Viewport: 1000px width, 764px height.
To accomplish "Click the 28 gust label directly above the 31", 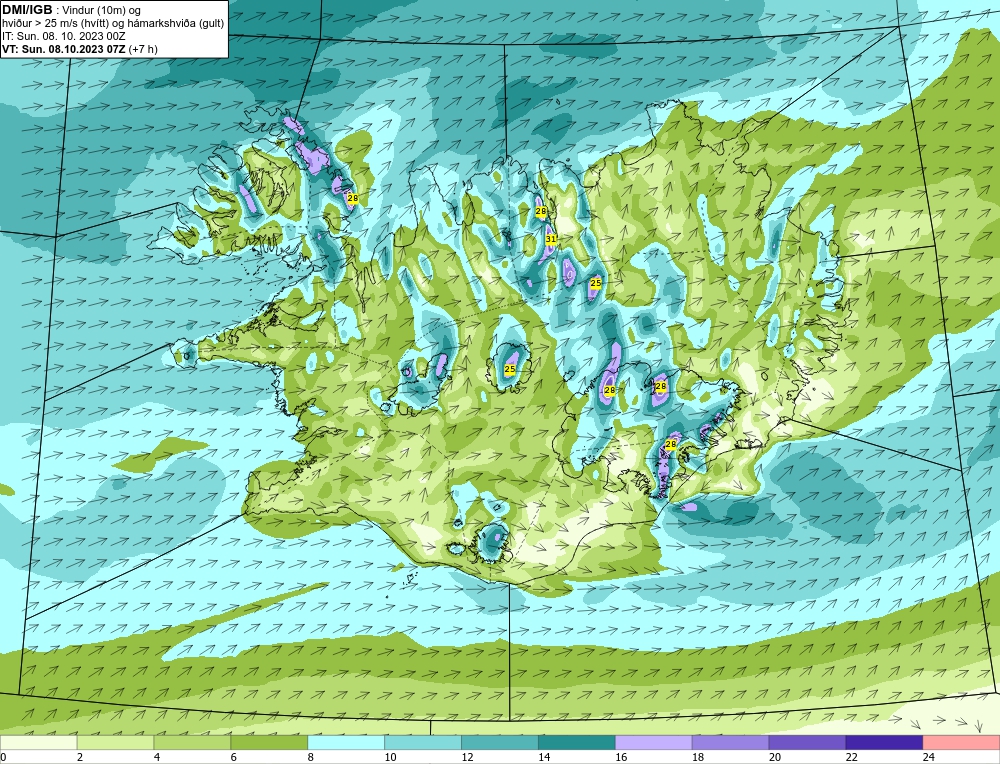I will 541,211.
